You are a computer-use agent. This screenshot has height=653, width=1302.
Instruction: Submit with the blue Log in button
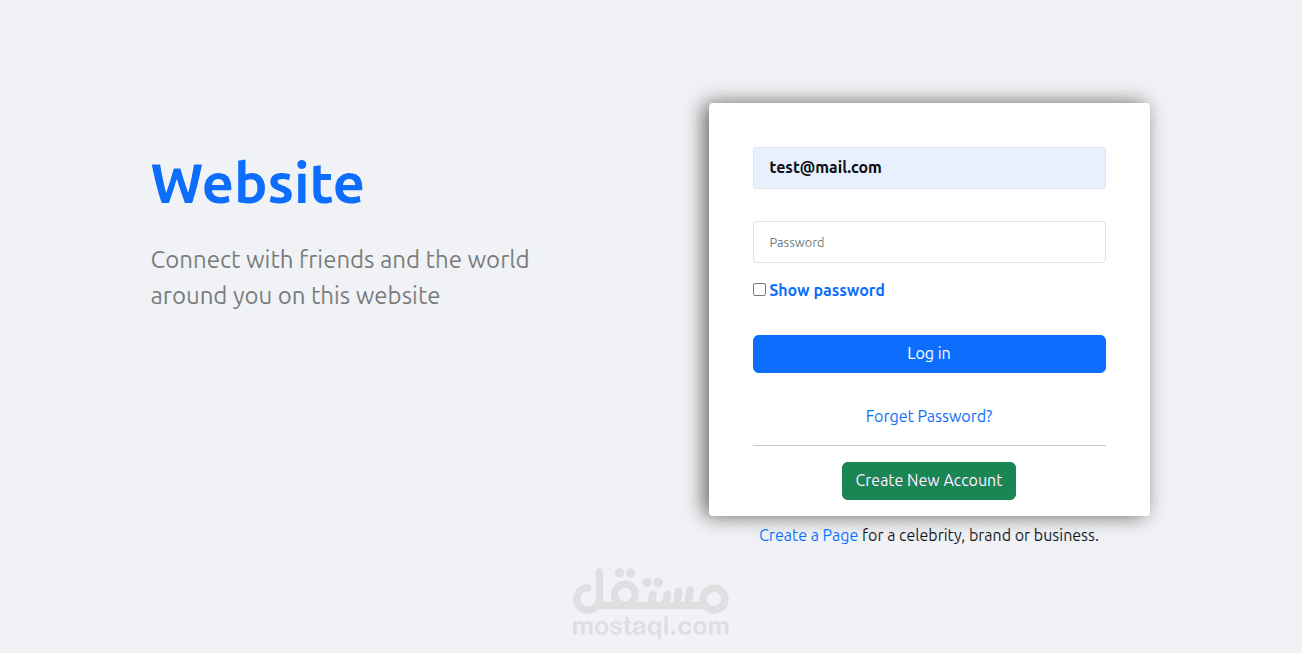click(x=929, y=354)
